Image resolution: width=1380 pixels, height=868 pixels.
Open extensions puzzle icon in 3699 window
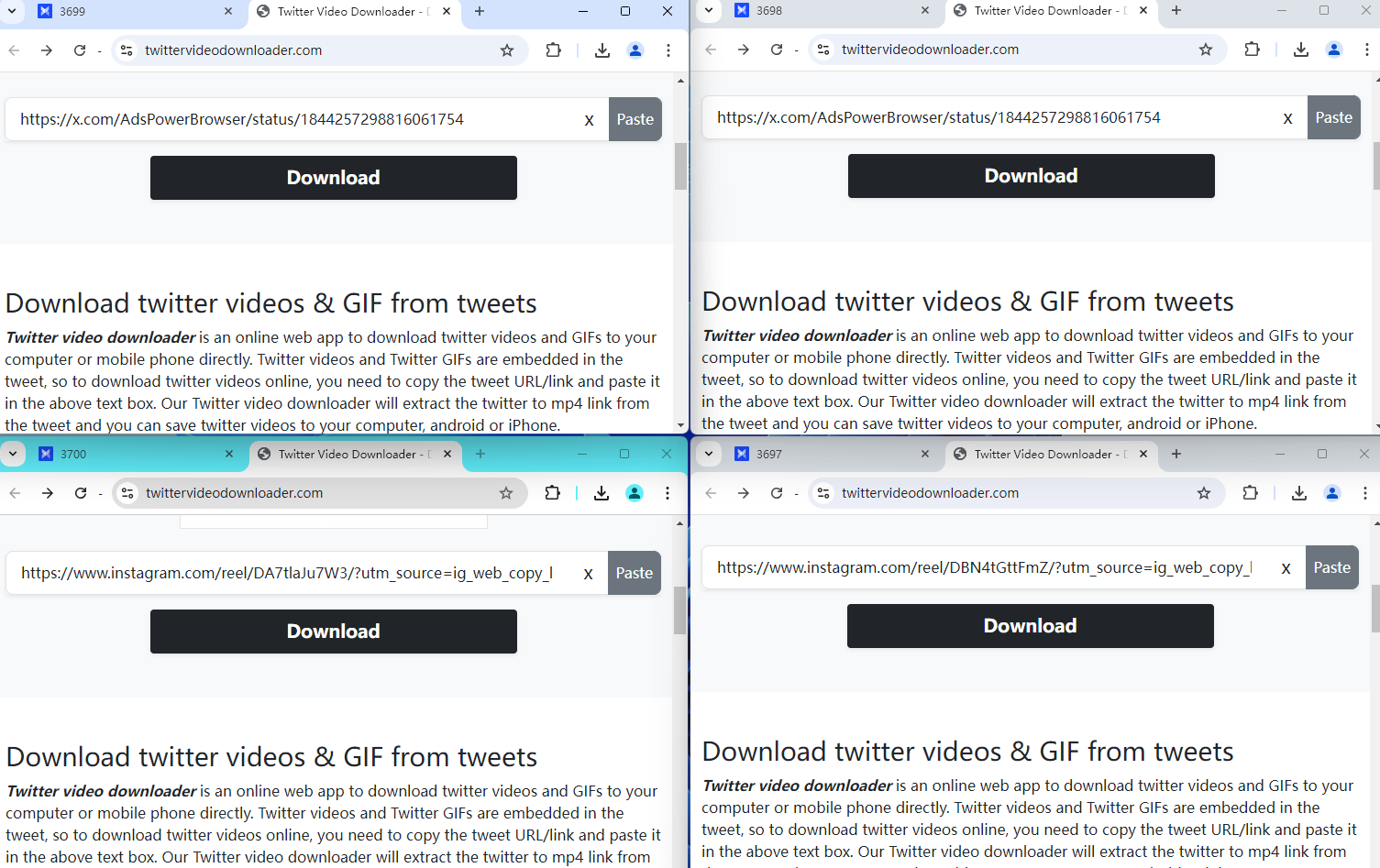(x=553, y=50)
